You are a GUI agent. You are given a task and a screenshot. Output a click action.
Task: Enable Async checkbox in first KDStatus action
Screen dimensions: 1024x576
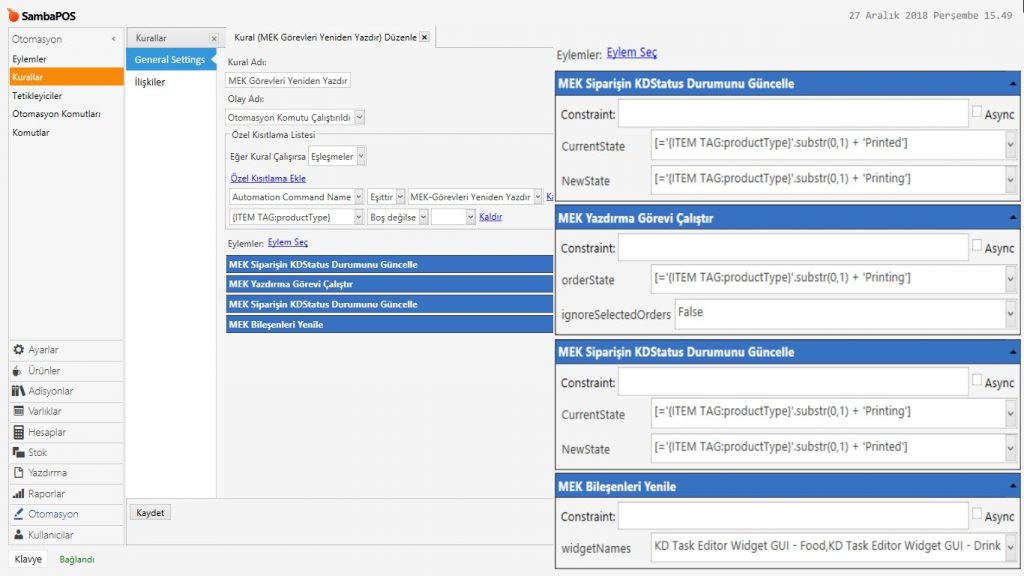(x=977, y=112)
